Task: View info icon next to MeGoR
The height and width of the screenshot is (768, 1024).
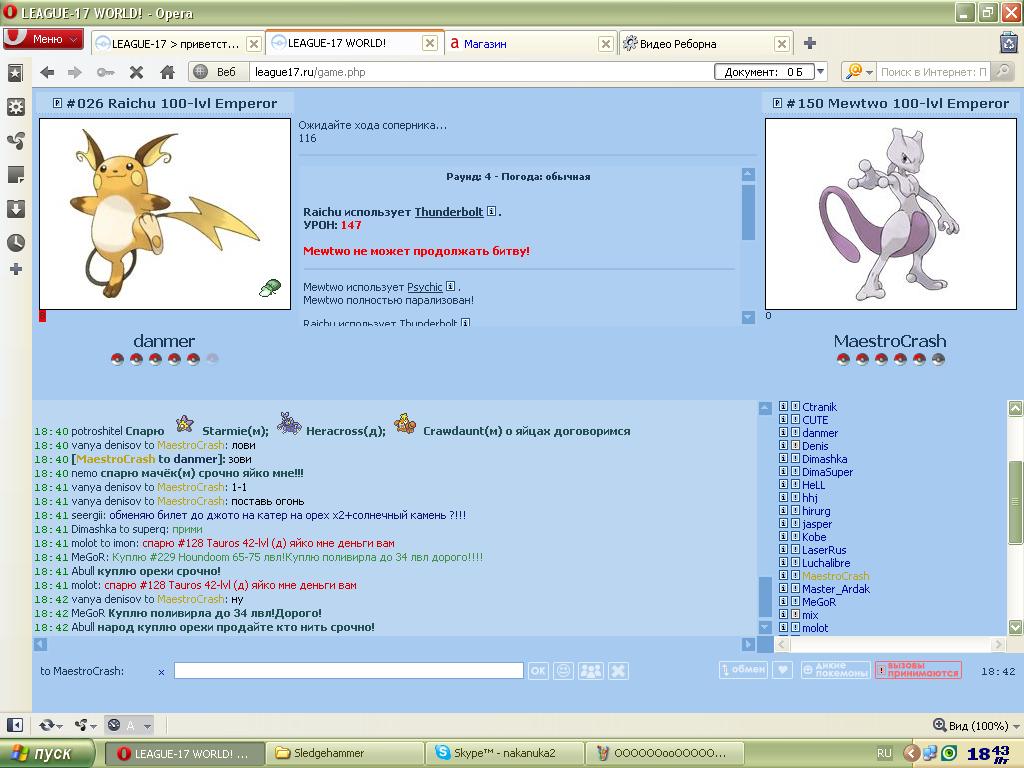Action: coord(784,601)
